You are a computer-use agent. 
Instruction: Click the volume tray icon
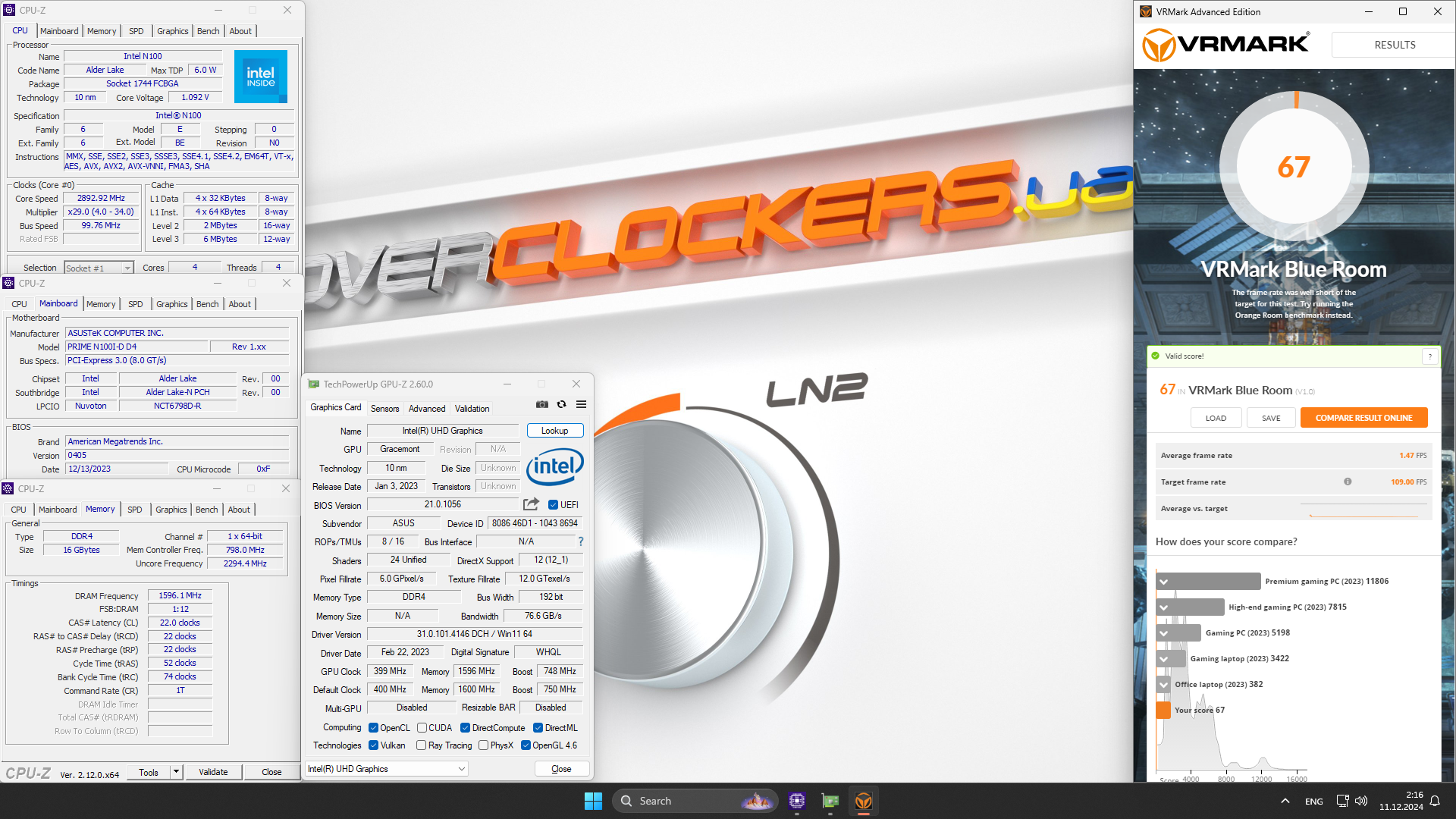pyautogui.click(x=1361, y=801)
